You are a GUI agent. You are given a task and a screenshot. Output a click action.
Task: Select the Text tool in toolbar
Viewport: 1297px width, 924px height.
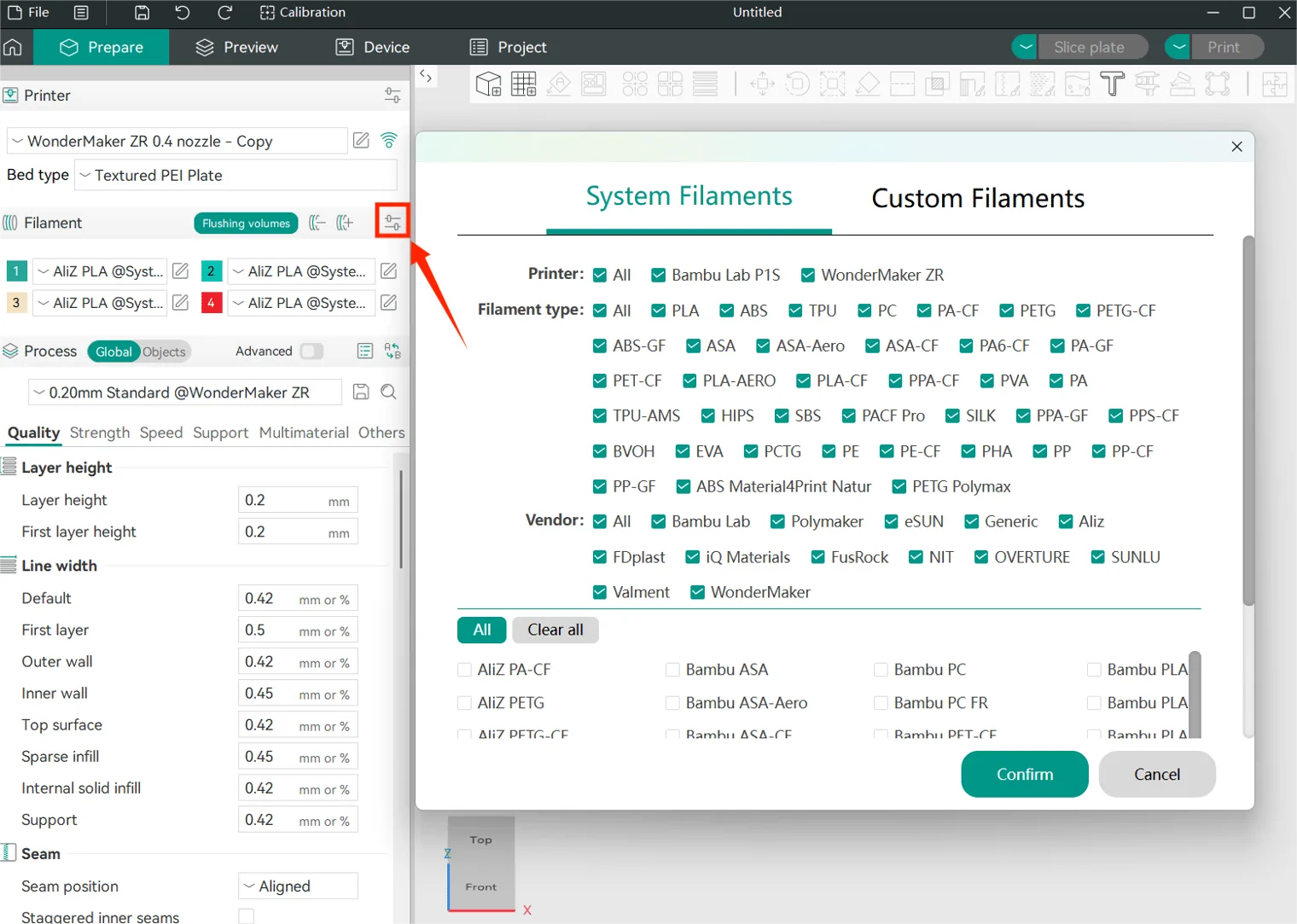[x=1112, y=84]
